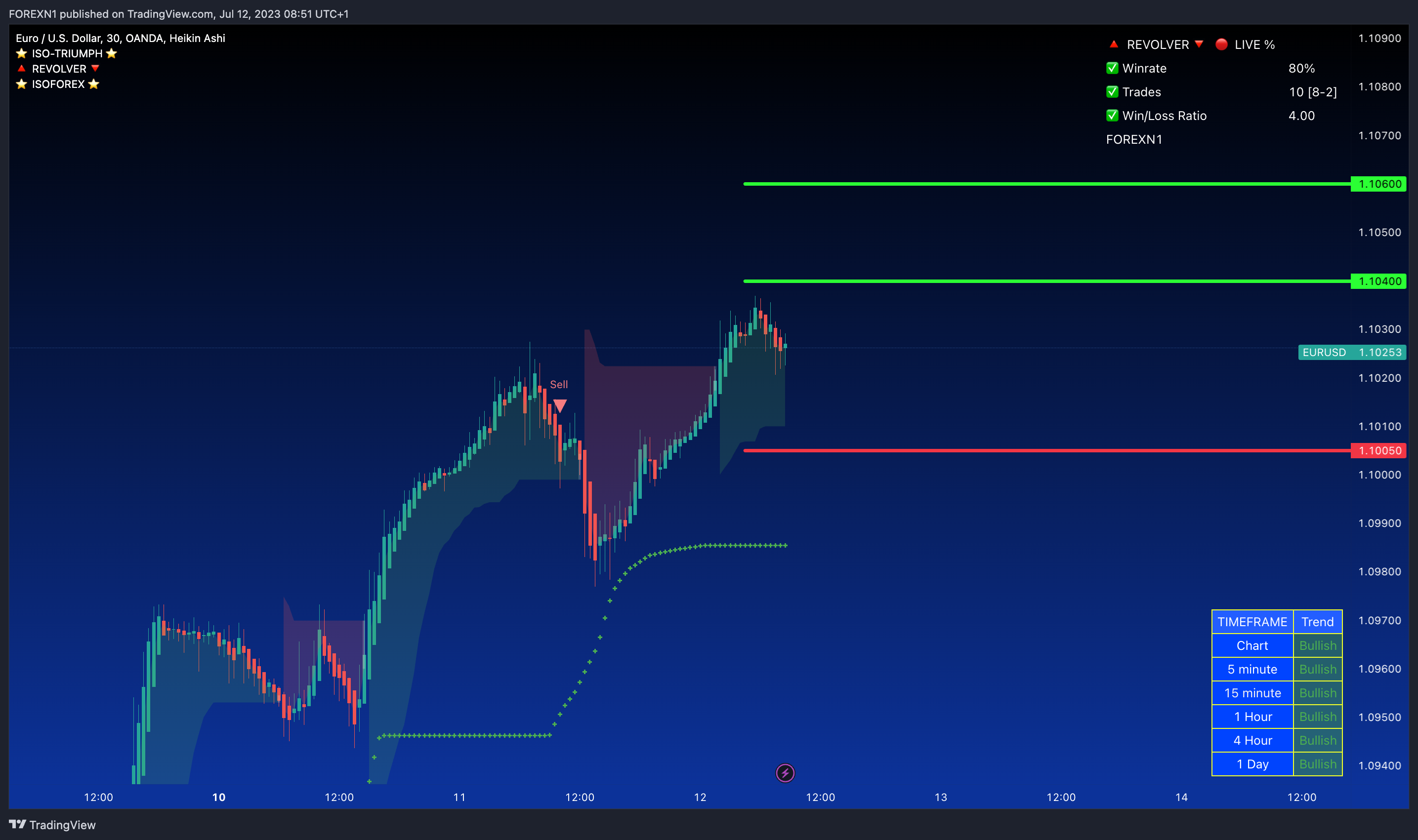Image resolution: width=1418 pixels, height=840 pixels.
Task: Click the star after ISO-TRIUMPH label
Action: (112, 53)
